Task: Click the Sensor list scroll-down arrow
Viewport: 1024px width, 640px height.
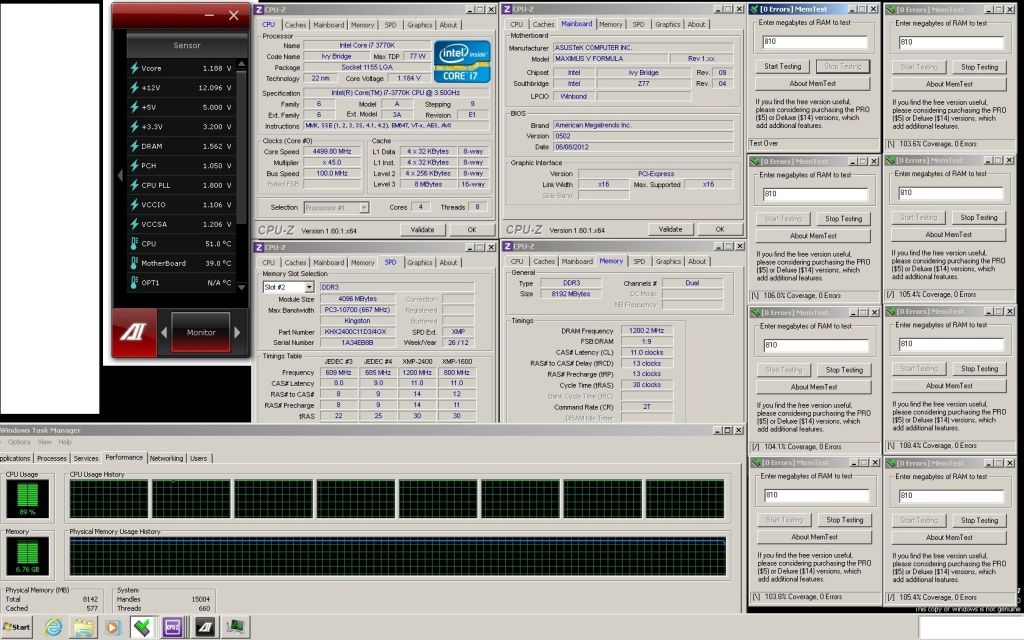Action: 242,285
